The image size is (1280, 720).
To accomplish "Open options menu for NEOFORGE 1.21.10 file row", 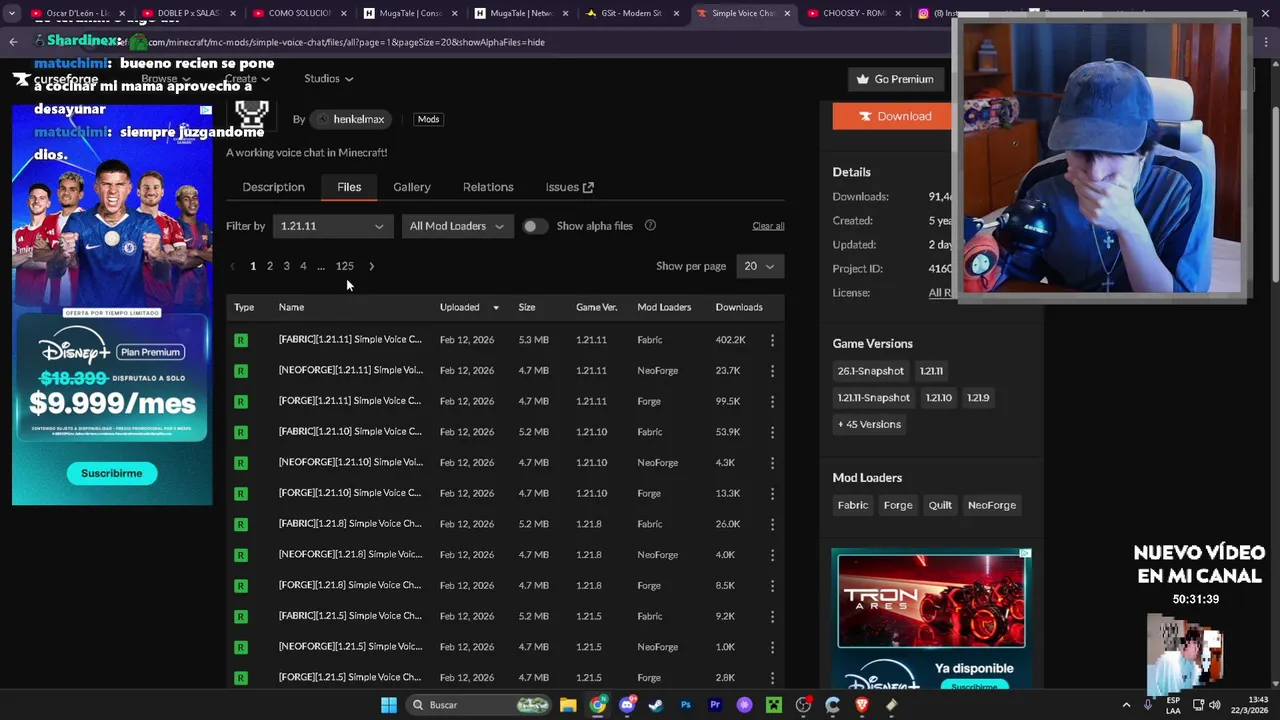I will (772, 463).
